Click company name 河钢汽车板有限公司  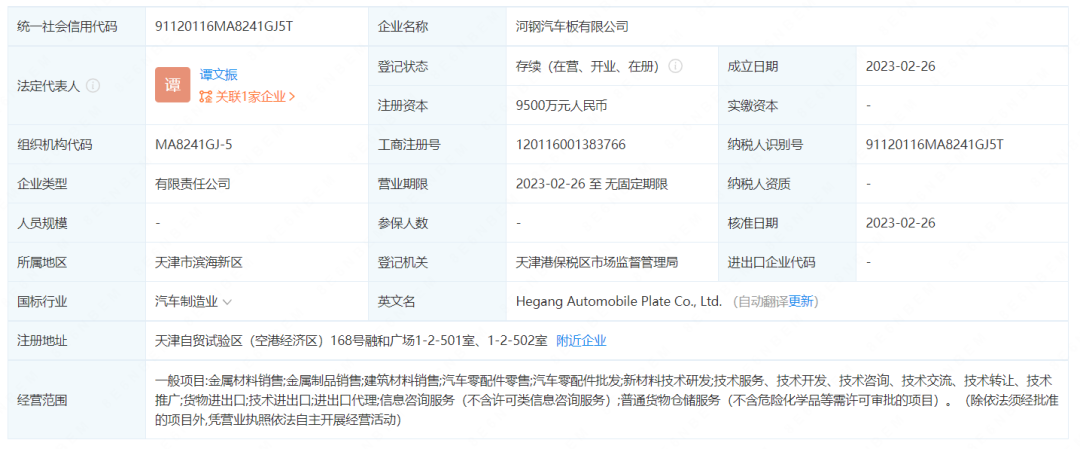[x=572, y=27]
